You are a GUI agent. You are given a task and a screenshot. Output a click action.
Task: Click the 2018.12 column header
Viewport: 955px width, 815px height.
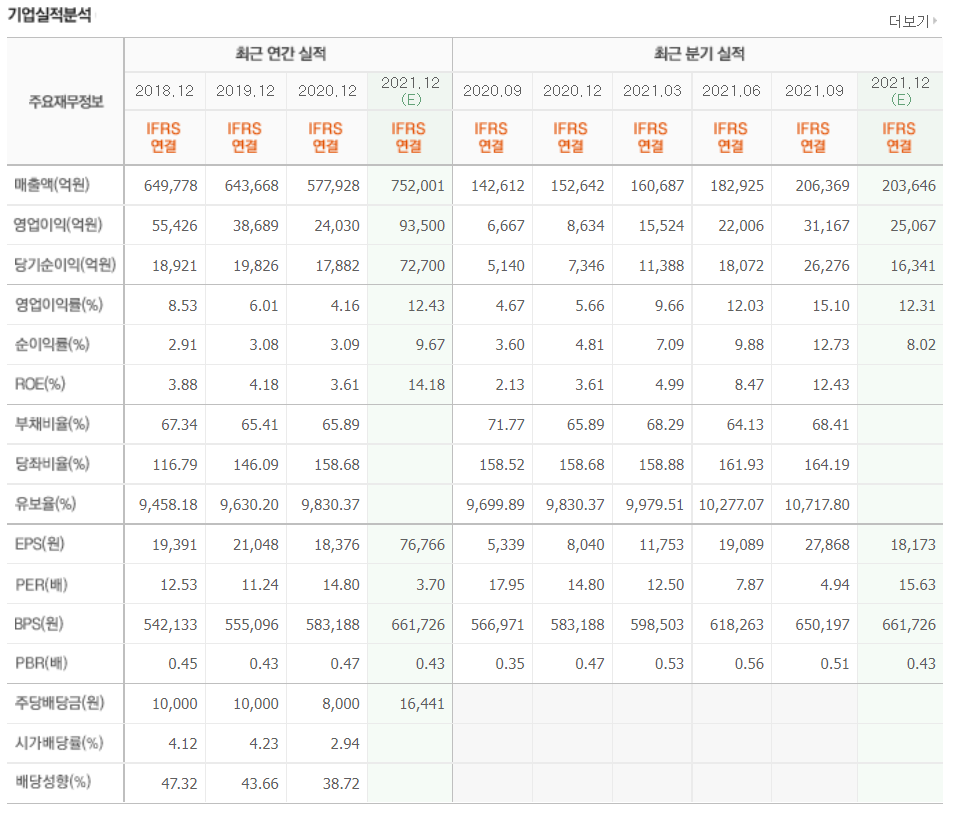164,91
